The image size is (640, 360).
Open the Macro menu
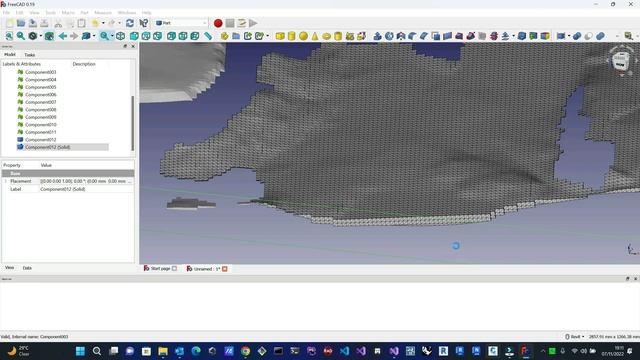point(68,13)
